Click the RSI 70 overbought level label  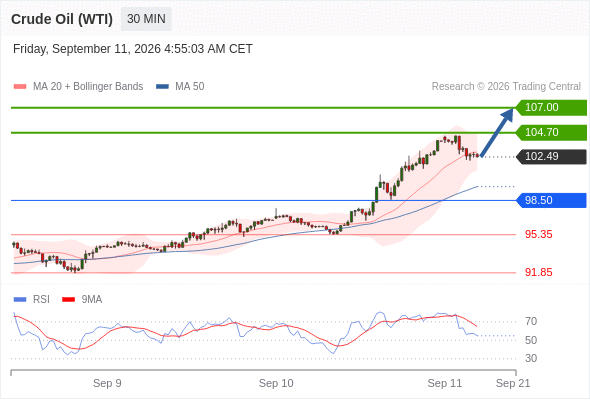click(531, 322)
